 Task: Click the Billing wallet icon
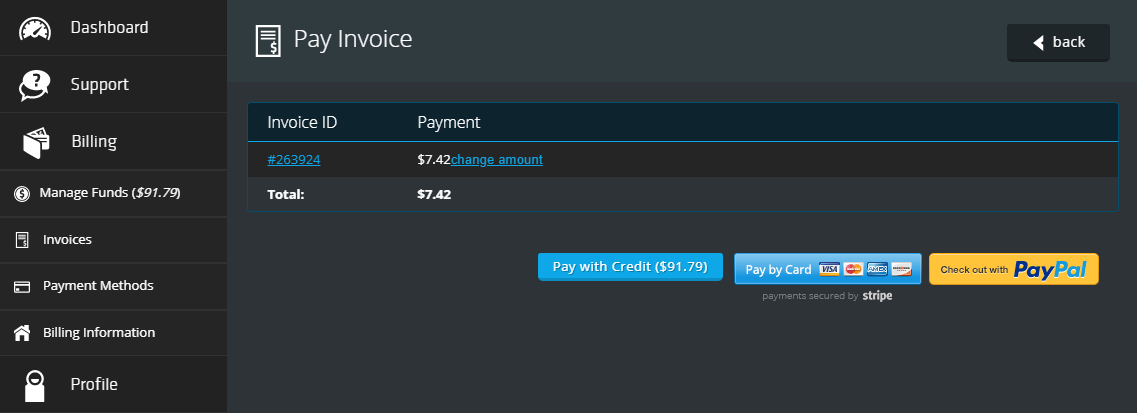pyautogui.click(x=36, y=142)
